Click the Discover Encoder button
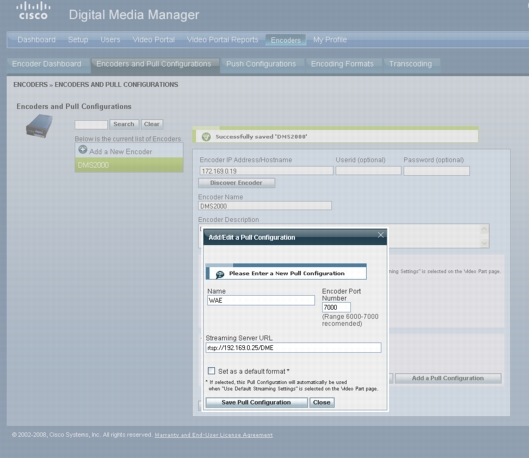Viewport: 530px width, 460px height. coord(236,183)
